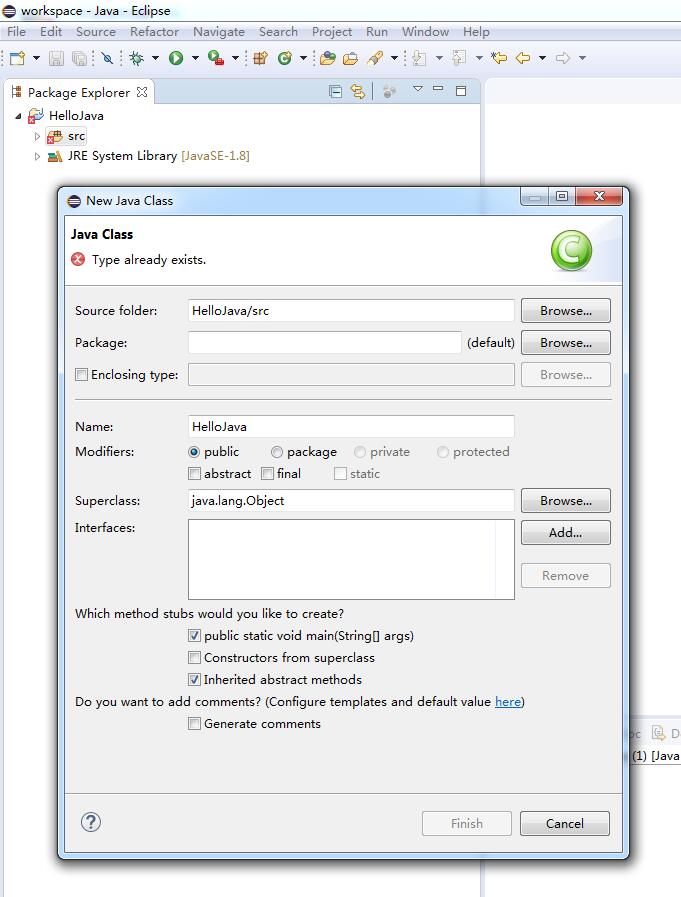The width and height of the screenshot is (681, 897).
Task: Minimize the Package Explorer view
Action: click(438, 89)
